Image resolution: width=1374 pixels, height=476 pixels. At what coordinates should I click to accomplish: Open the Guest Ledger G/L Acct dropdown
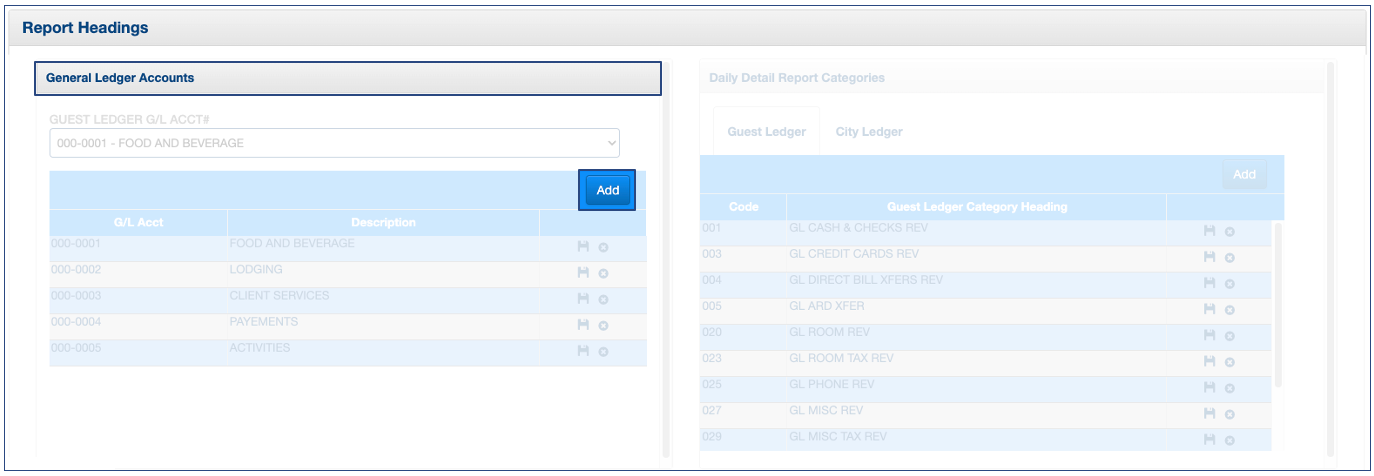[334, 143]
